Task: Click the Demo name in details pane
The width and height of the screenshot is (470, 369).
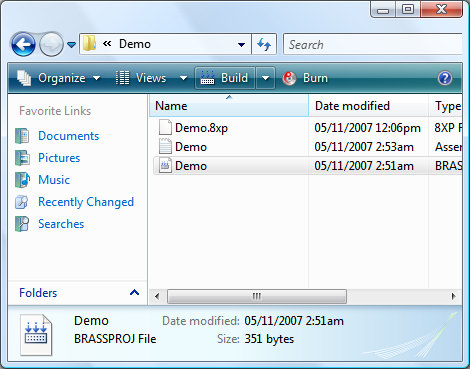Action: tap(91, 321)
